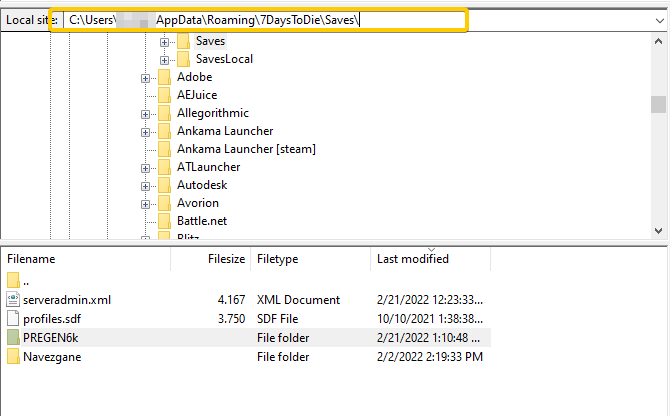Image resolution: width=670 pixels, height=416 pixels.
Task: Expand the Adobe folder tree node
Action: point(145,78)
